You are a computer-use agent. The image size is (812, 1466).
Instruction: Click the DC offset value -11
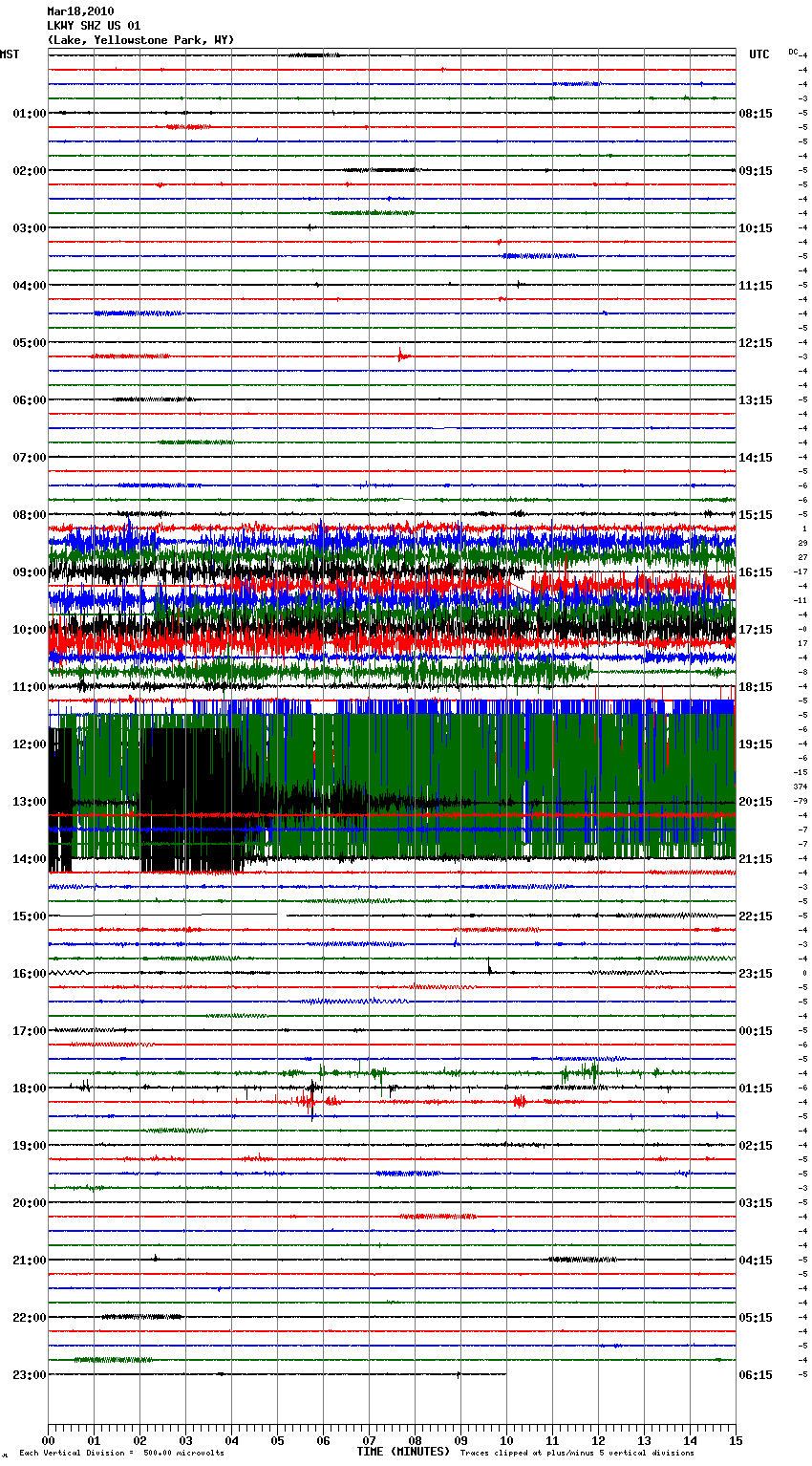point(801,600)
